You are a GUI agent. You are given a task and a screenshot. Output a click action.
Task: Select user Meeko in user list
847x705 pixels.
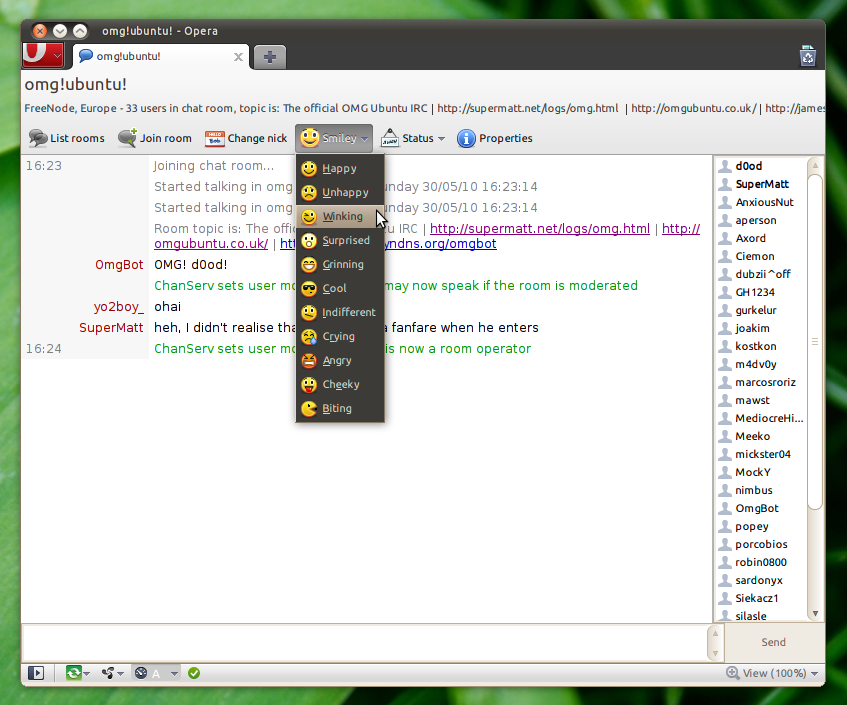[761, 436]
